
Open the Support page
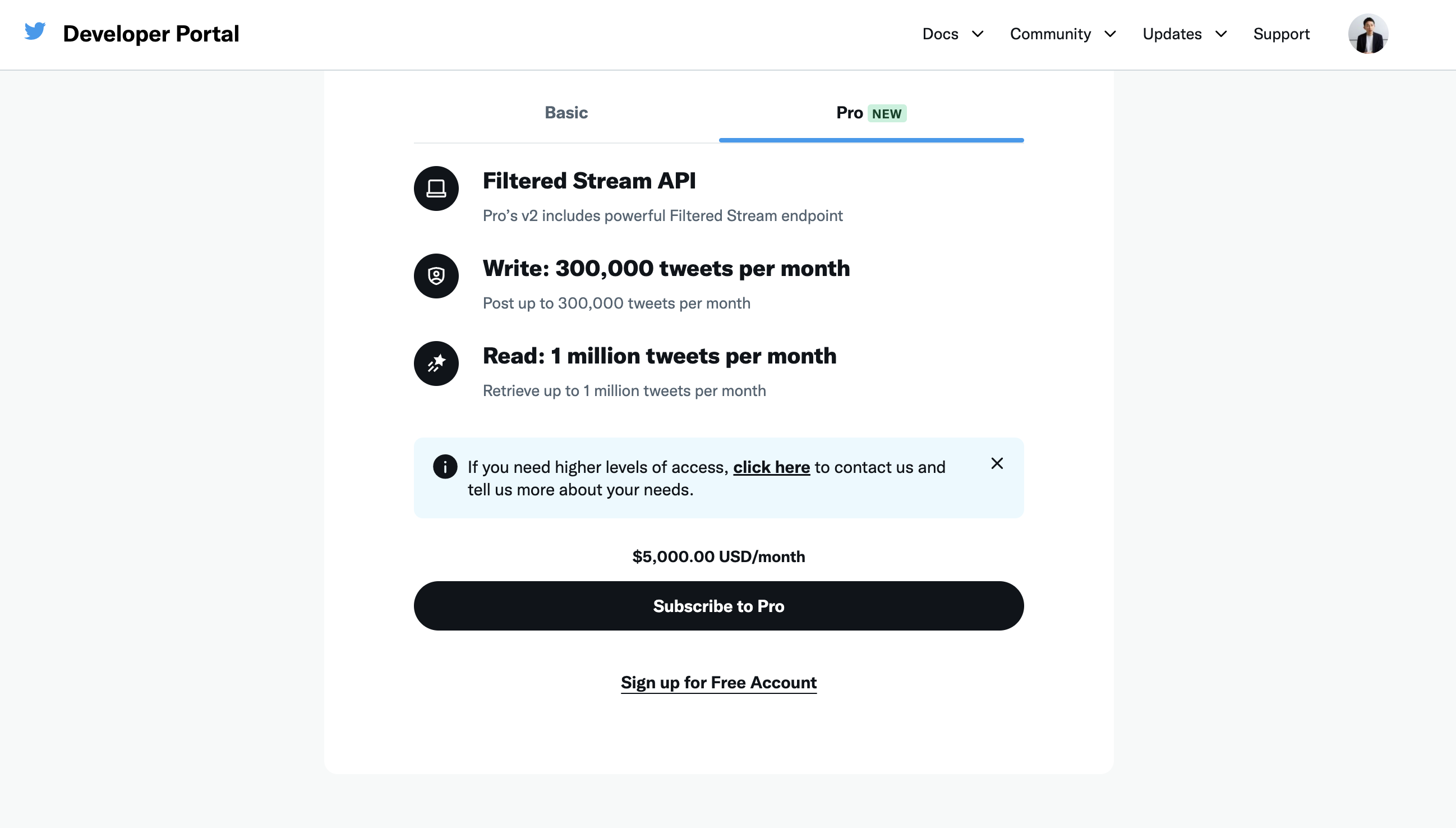(x=1281, y=34)
